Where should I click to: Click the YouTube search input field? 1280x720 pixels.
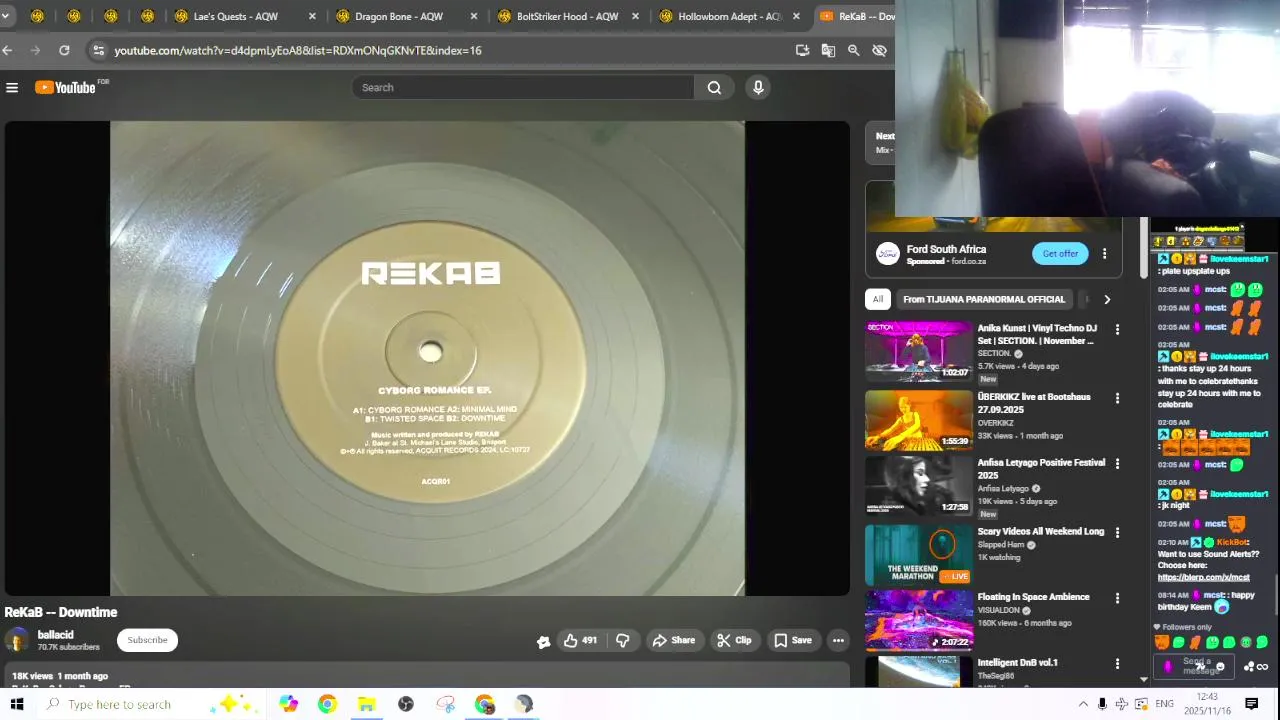tap(523, 88)
